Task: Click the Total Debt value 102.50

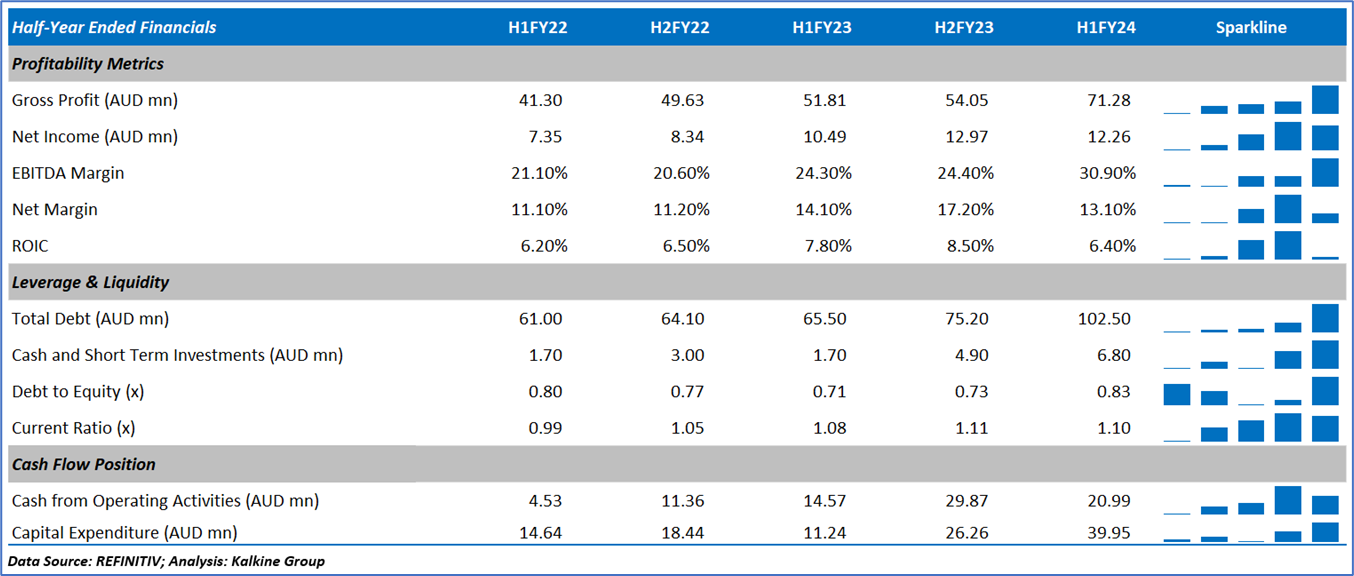Action: 1104,319
